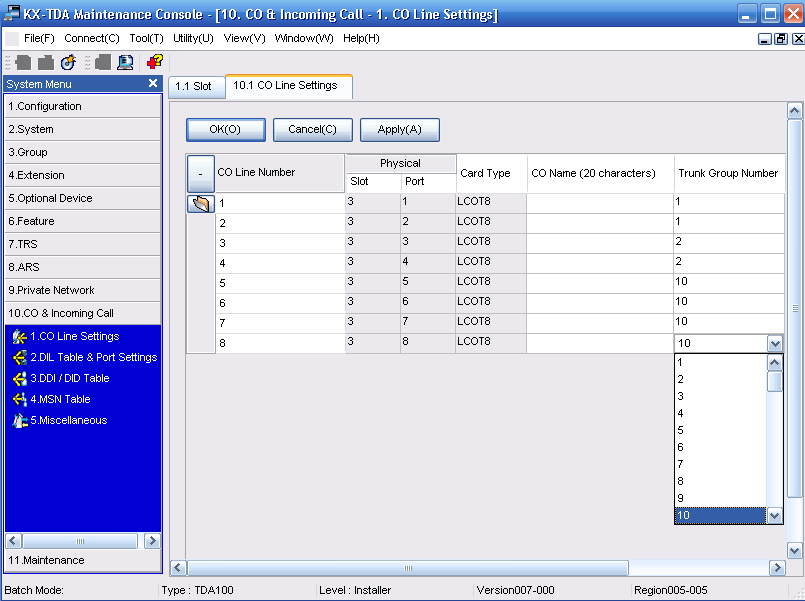Click Trunk Group Number cell for line 3
805x601 pixels.
[x=729, y=242]
